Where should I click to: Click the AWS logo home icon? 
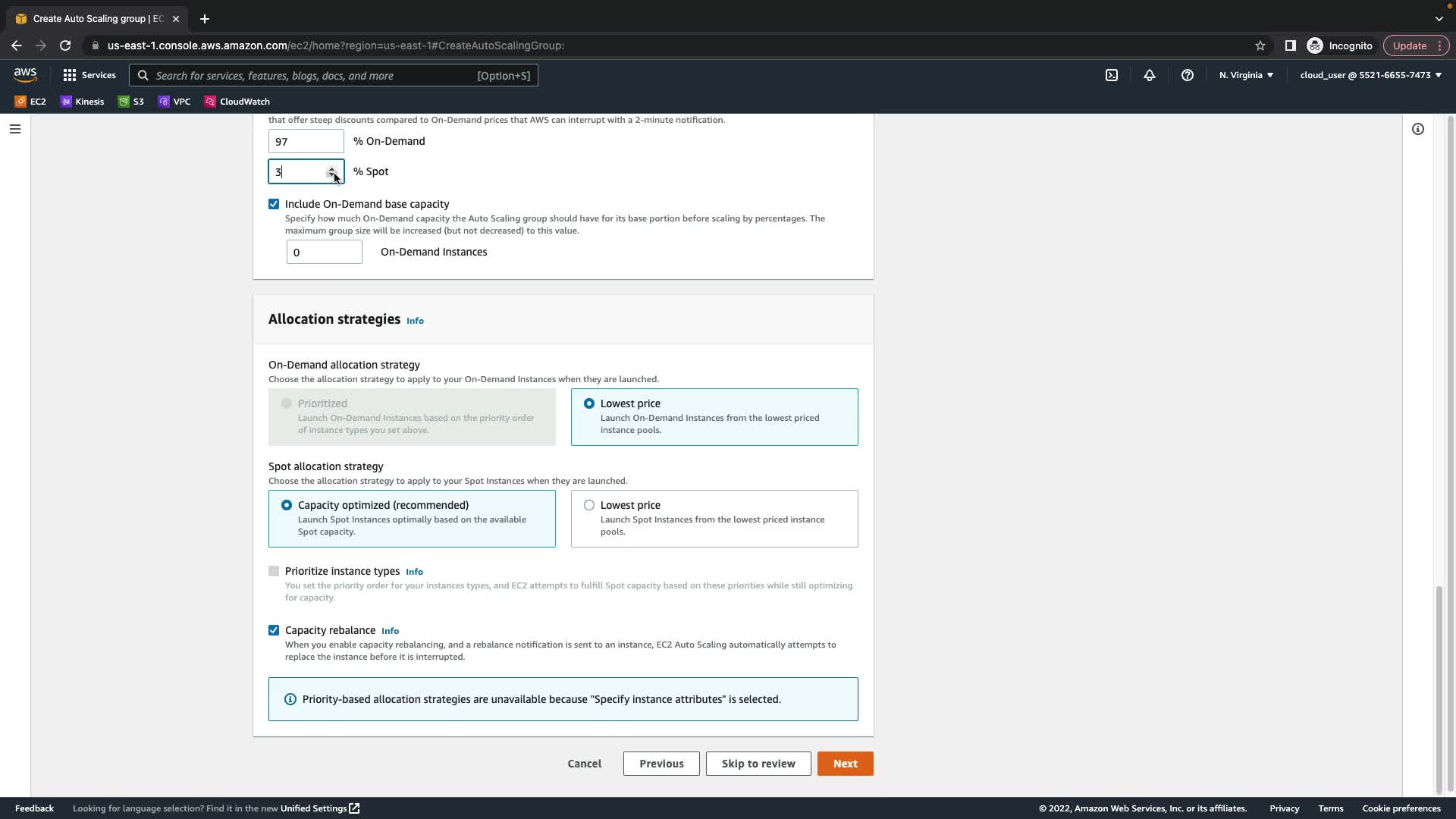25,75
